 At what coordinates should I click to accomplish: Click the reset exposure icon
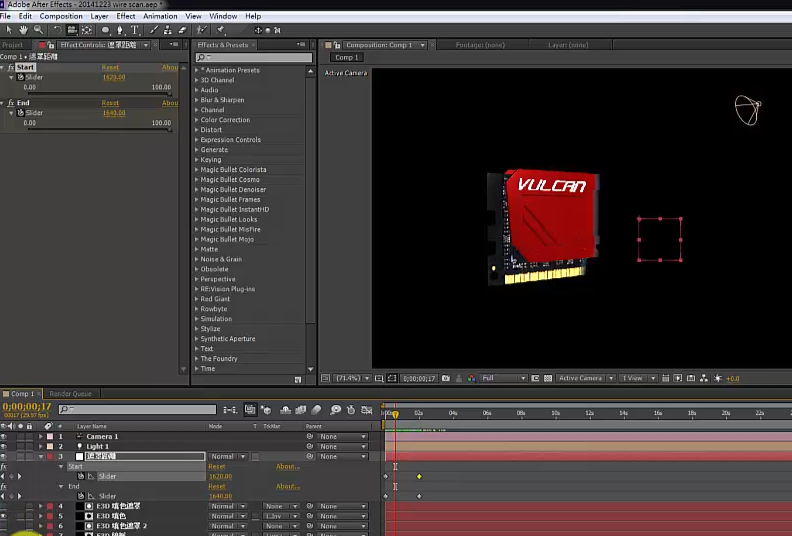[x=718, y=378]
